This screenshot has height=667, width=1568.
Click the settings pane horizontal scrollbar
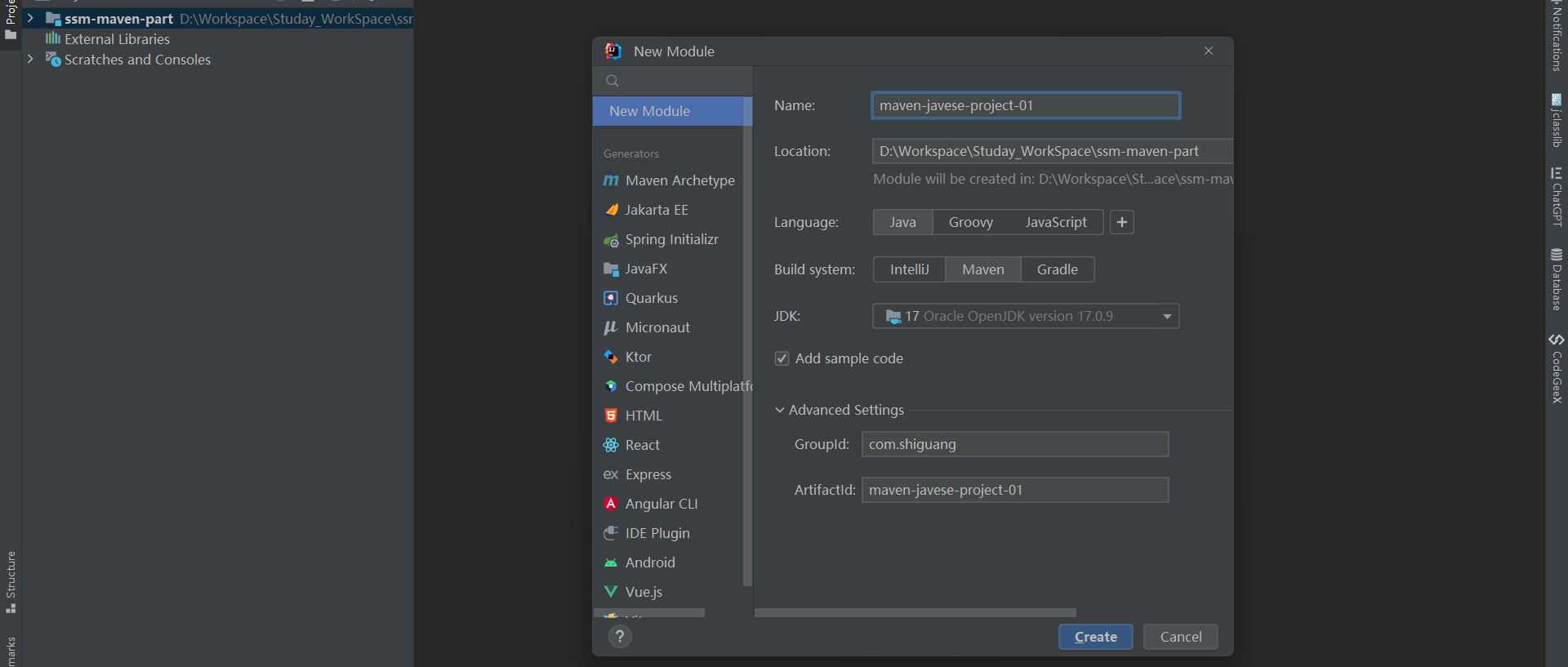pos(915,612)
